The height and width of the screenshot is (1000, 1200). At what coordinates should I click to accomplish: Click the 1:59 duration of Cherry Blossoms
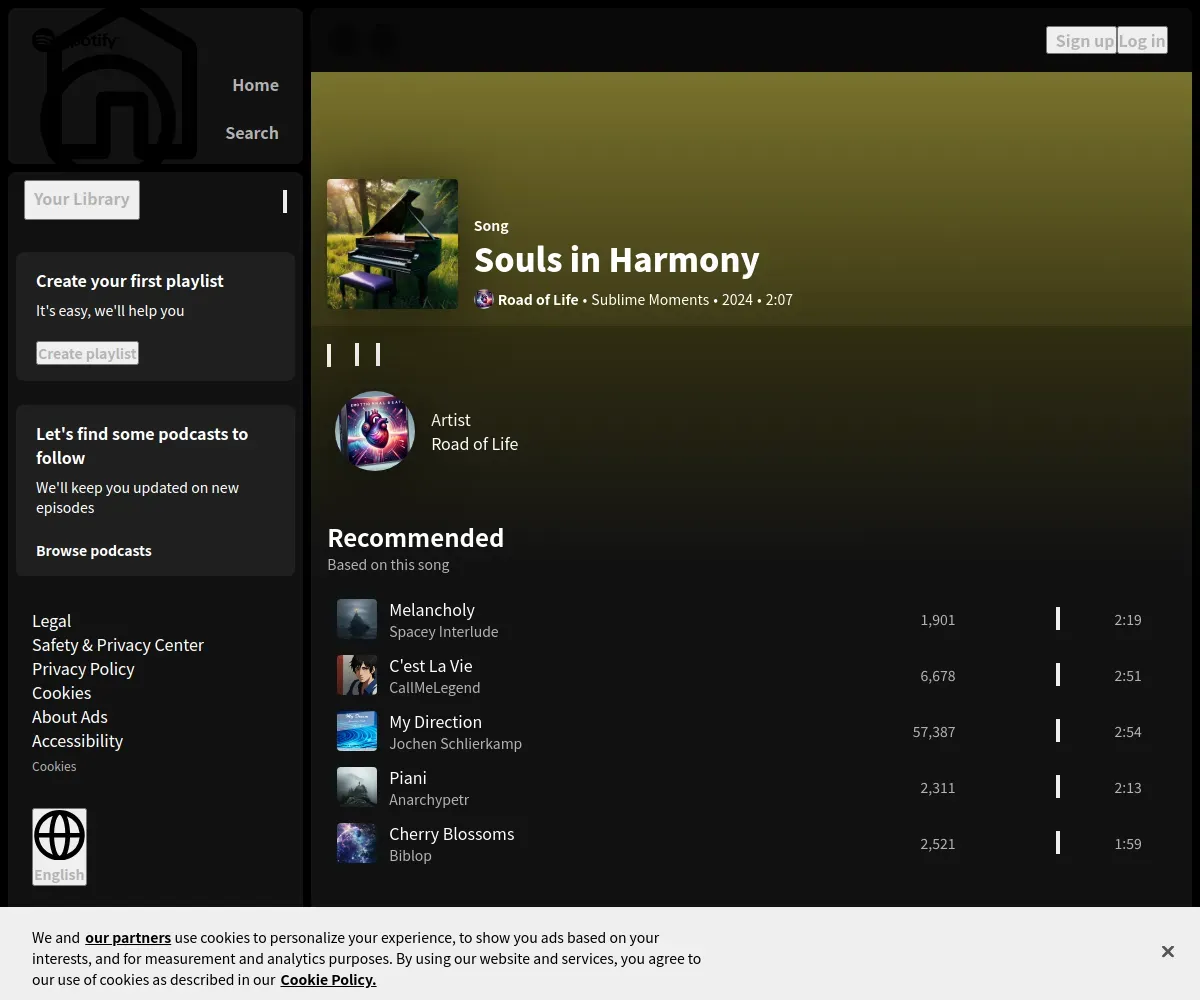pos(1128,844)
